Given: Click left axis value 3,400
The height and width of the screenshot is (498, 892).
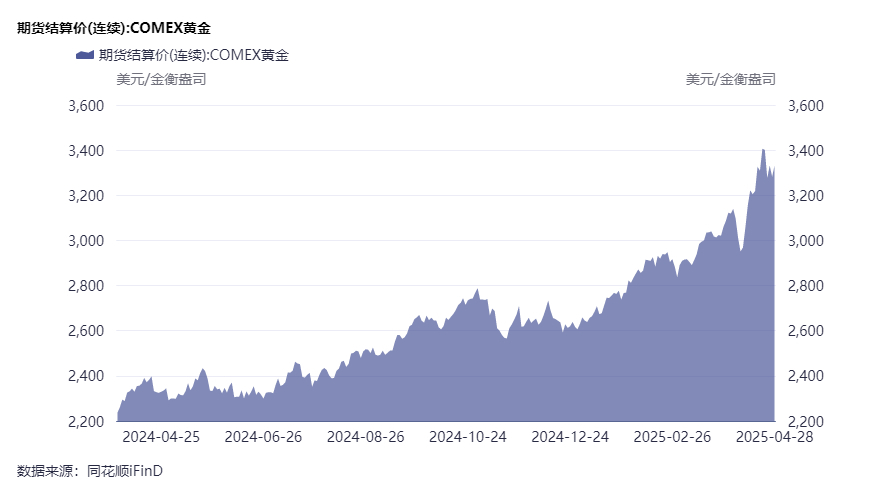Looking at the screenshot, I should click(x=86, y=151).
